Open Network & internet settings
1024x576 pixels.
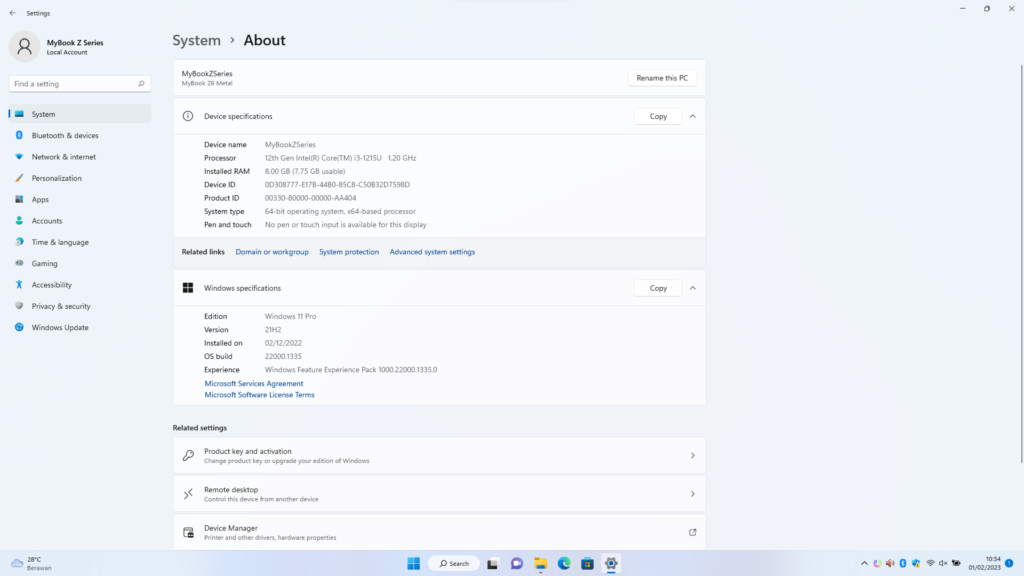click(80, 157)
